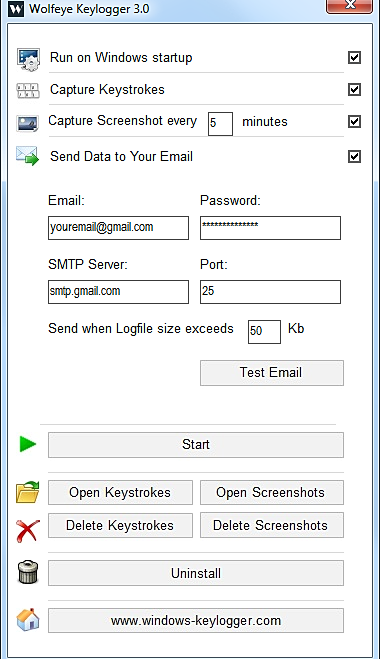Click the Test Email button
Viewport: 380px width, 659px height.
click(272, 373)
